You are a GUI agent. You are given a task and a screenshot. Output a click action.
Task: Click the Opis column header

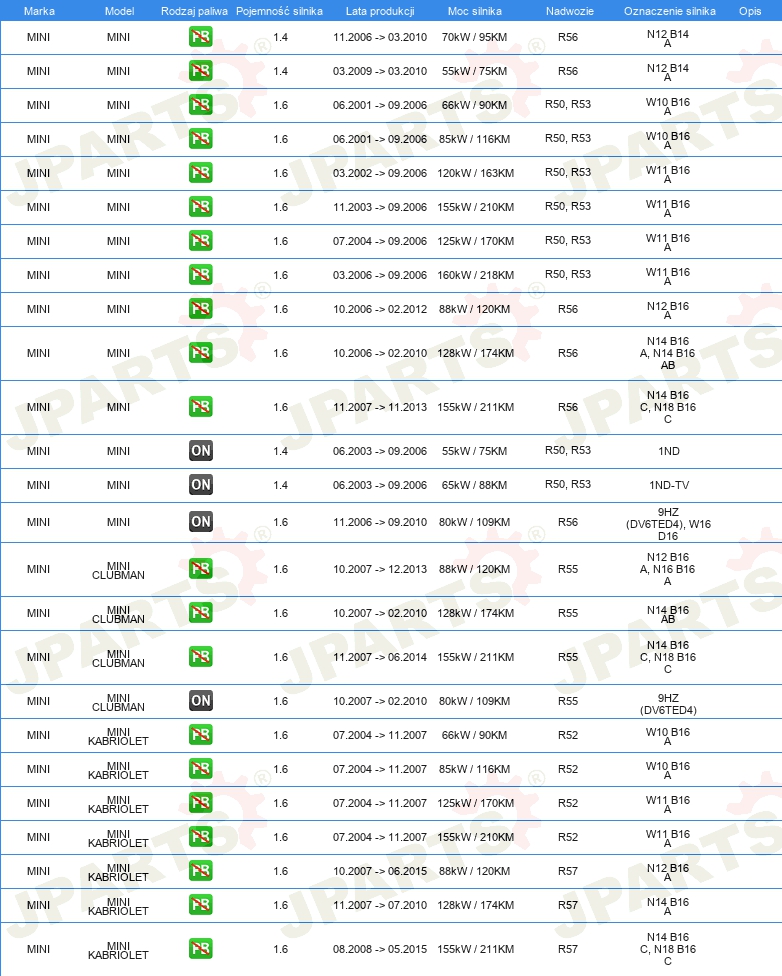[x=750, y=11]
